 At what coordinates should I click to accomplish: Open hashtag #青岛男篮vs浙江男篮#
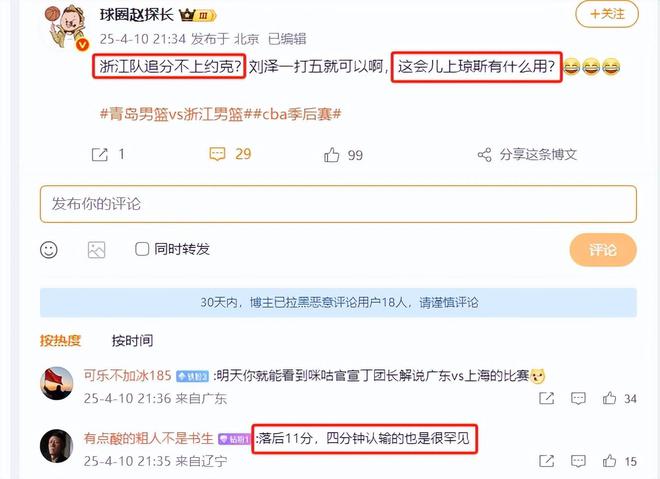click(176, 114)
